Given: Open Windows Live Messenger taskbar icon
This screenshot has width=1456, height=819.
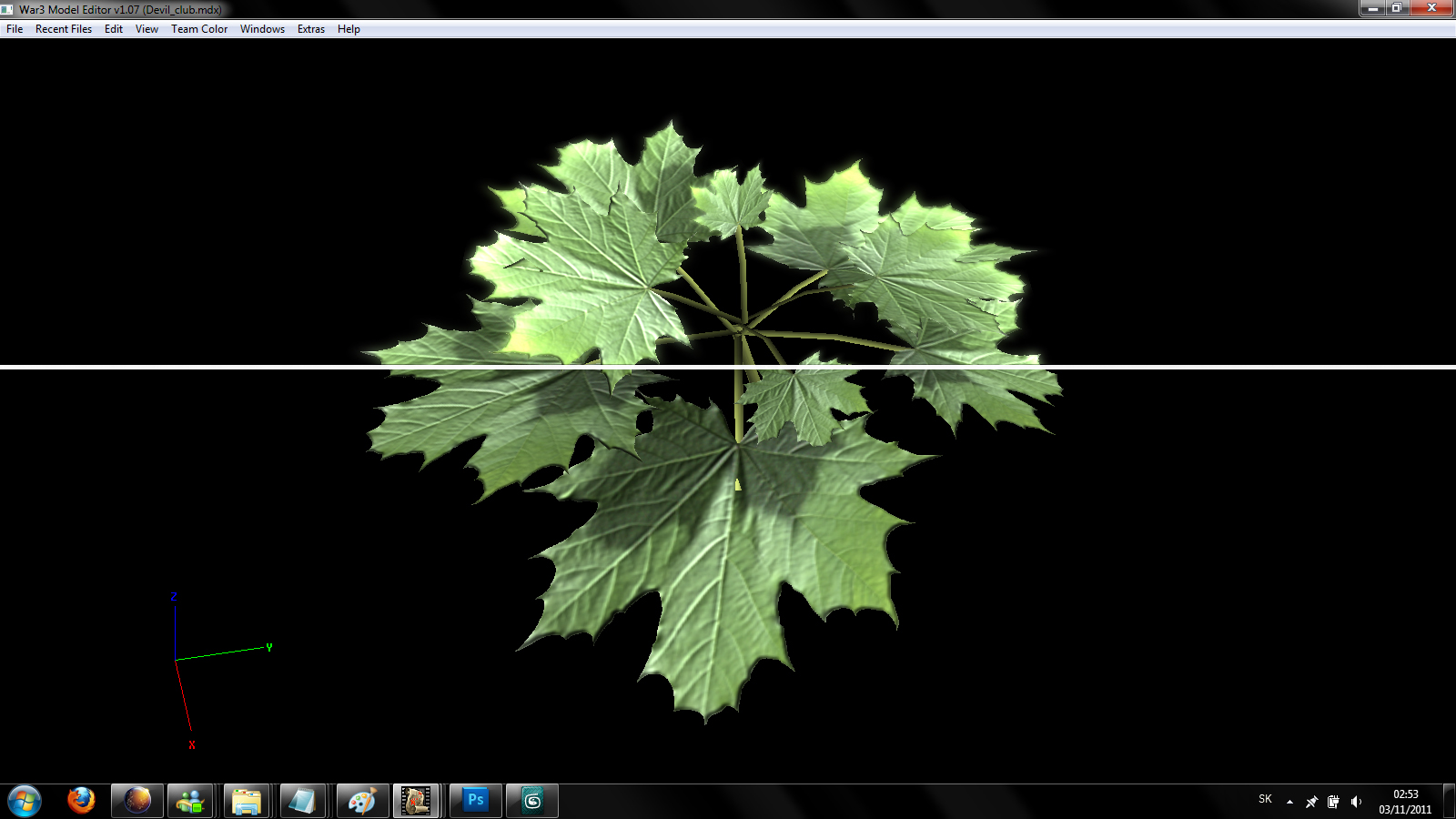Looking at the screenshot, I should pos(190,801).
